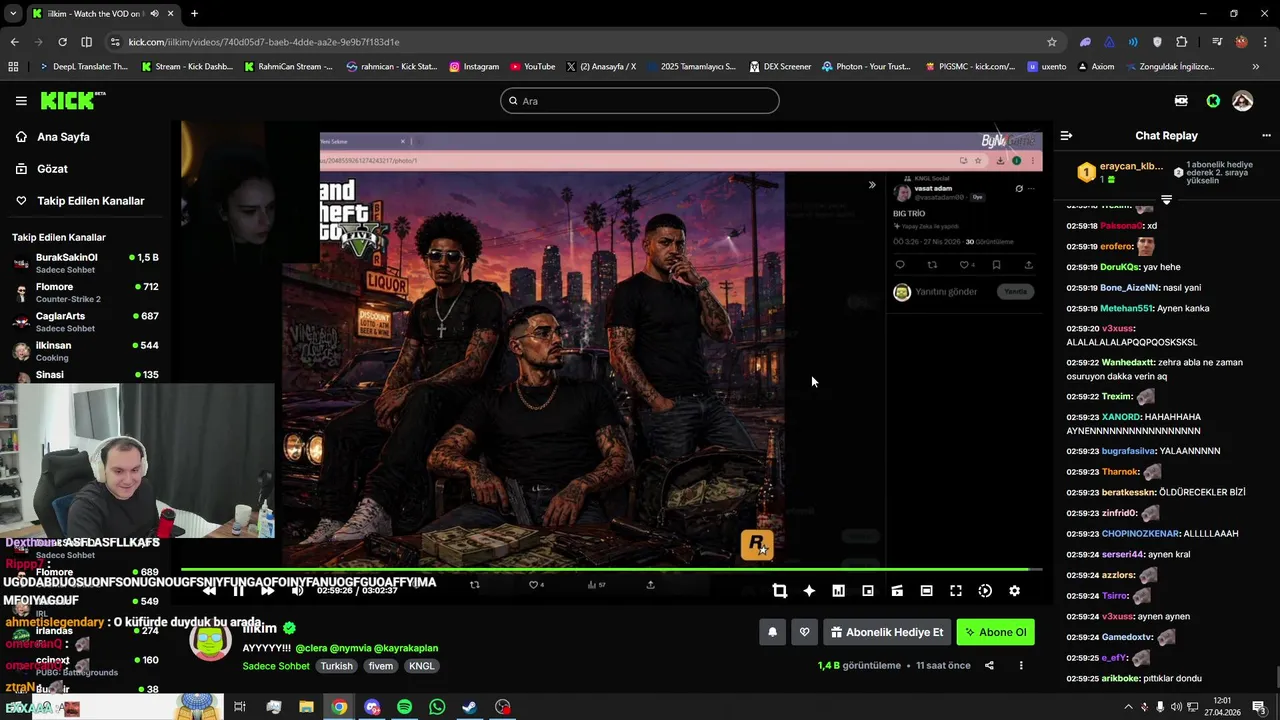
Task: Share the VOD using share icon
Action: 989,665
